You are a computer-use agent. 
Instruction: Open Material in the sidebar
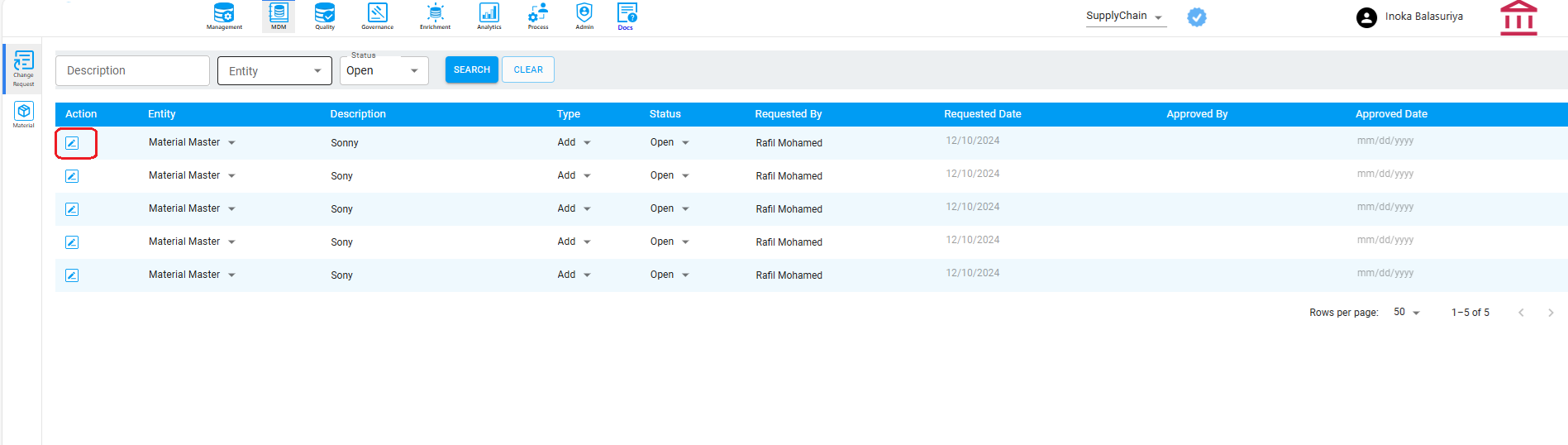(23, 115)
